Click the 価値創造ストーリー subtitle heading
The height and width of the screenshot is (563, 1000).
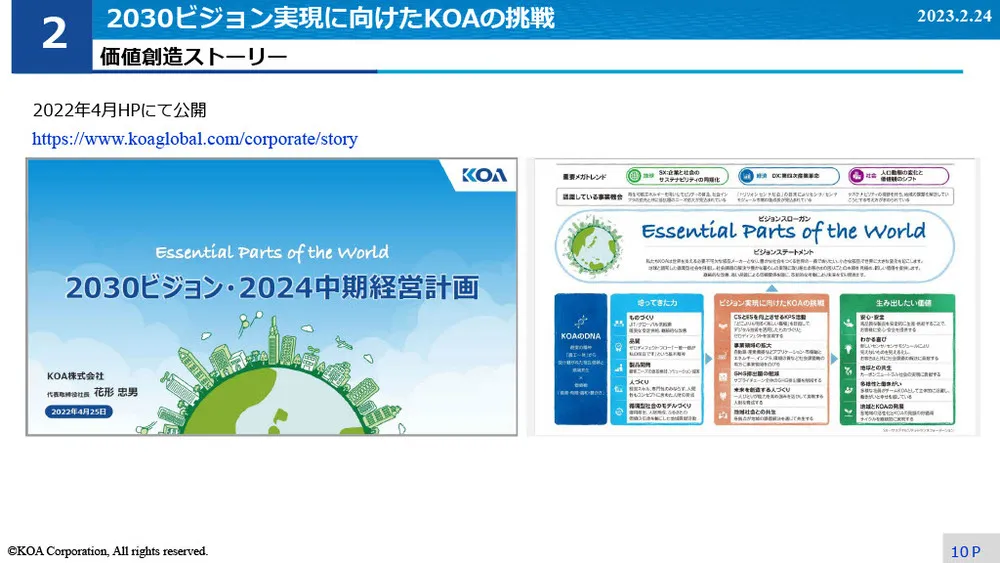(x=194, y=57)
